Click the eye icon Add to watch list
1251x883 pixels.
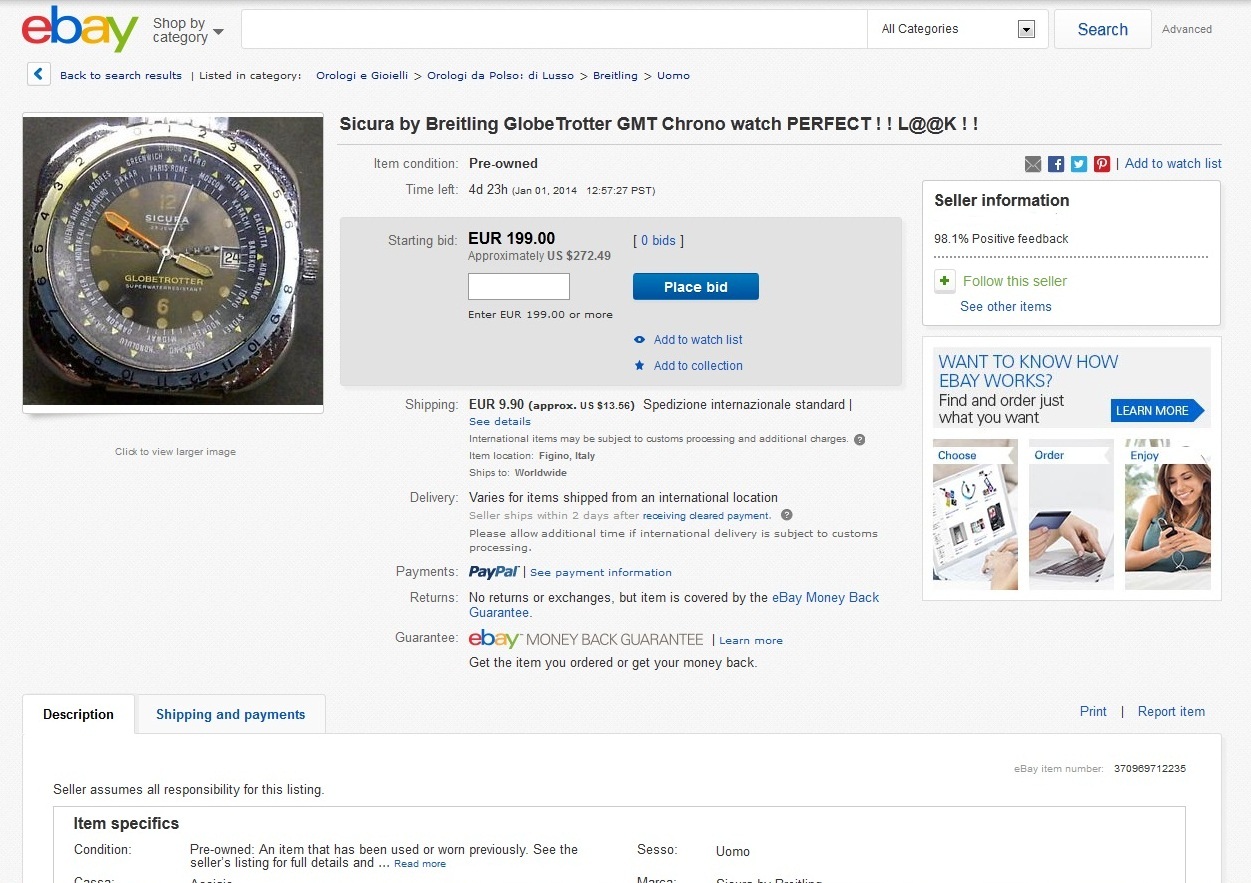tap(640, 340)
